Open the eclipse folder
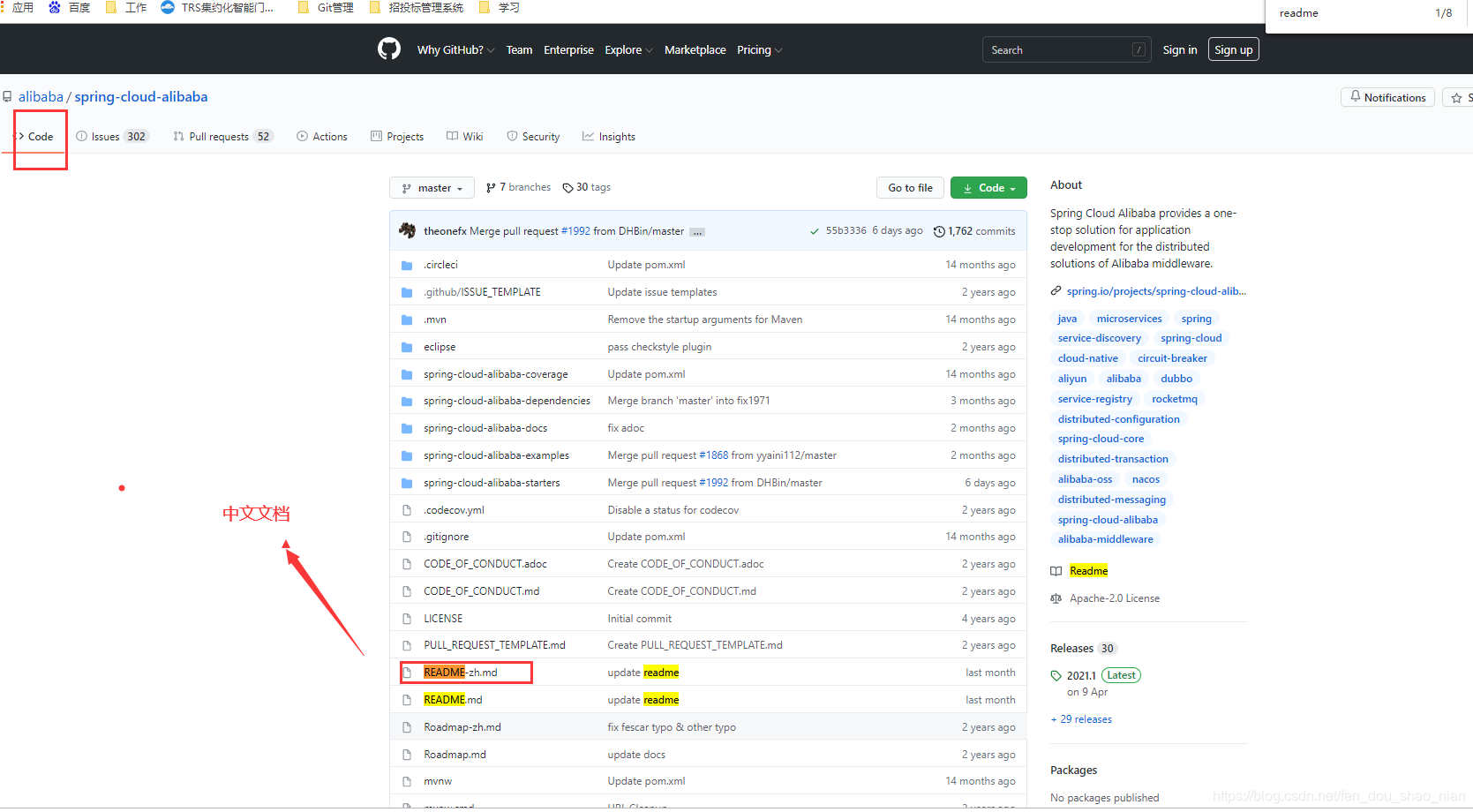1473x812 pixels. (440, 347)
